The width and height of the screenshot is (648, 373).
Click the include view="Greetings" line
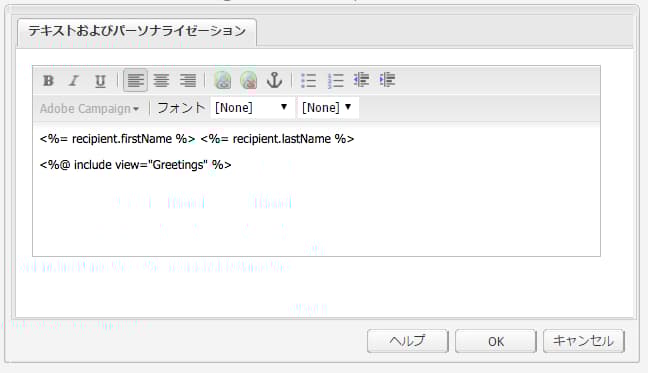[136, 165]
